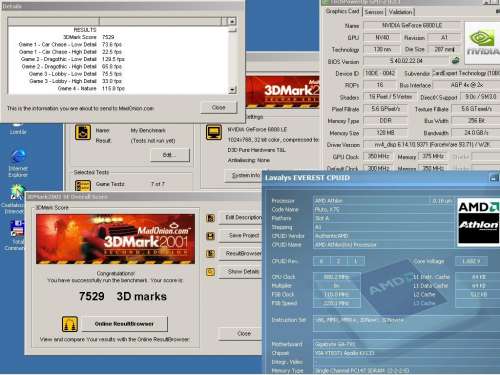
Task: Click the icon beside Show Details
Action: [210, 272]
